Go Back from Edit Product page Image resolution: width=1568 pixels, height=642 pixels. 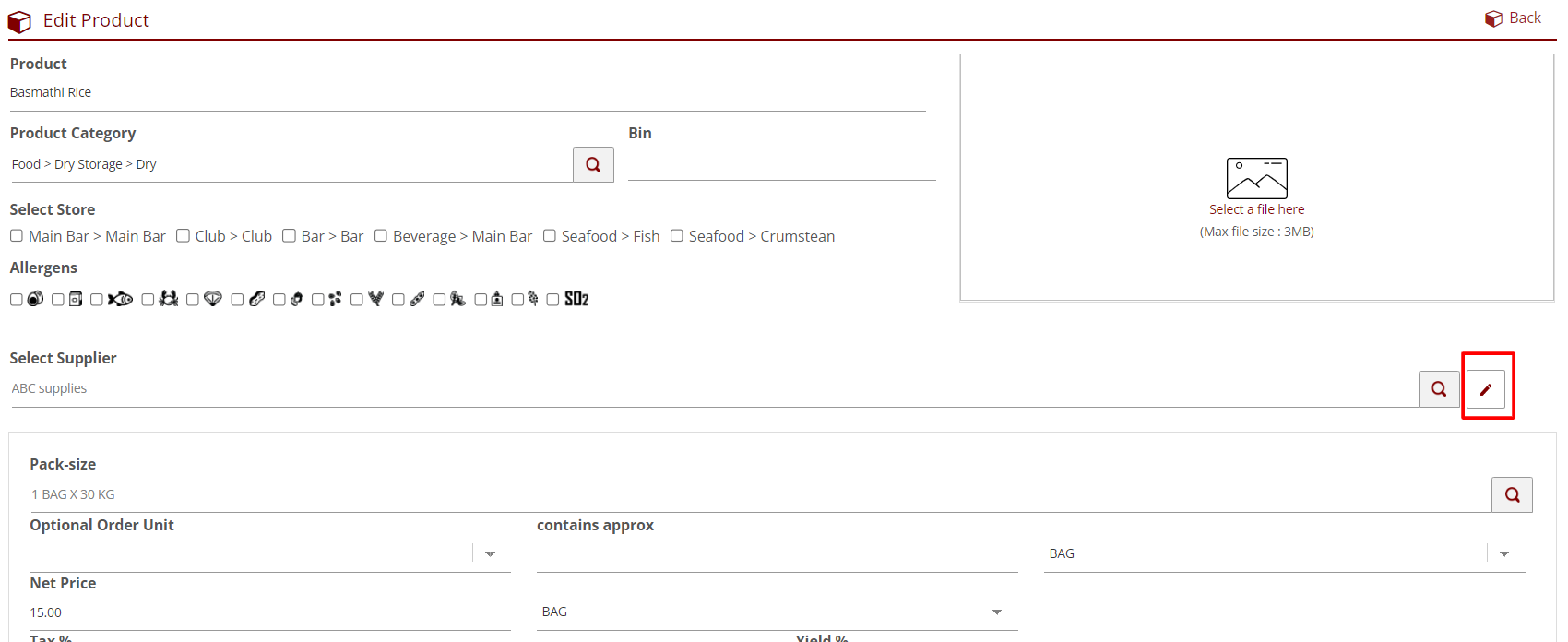point(1514,18)
